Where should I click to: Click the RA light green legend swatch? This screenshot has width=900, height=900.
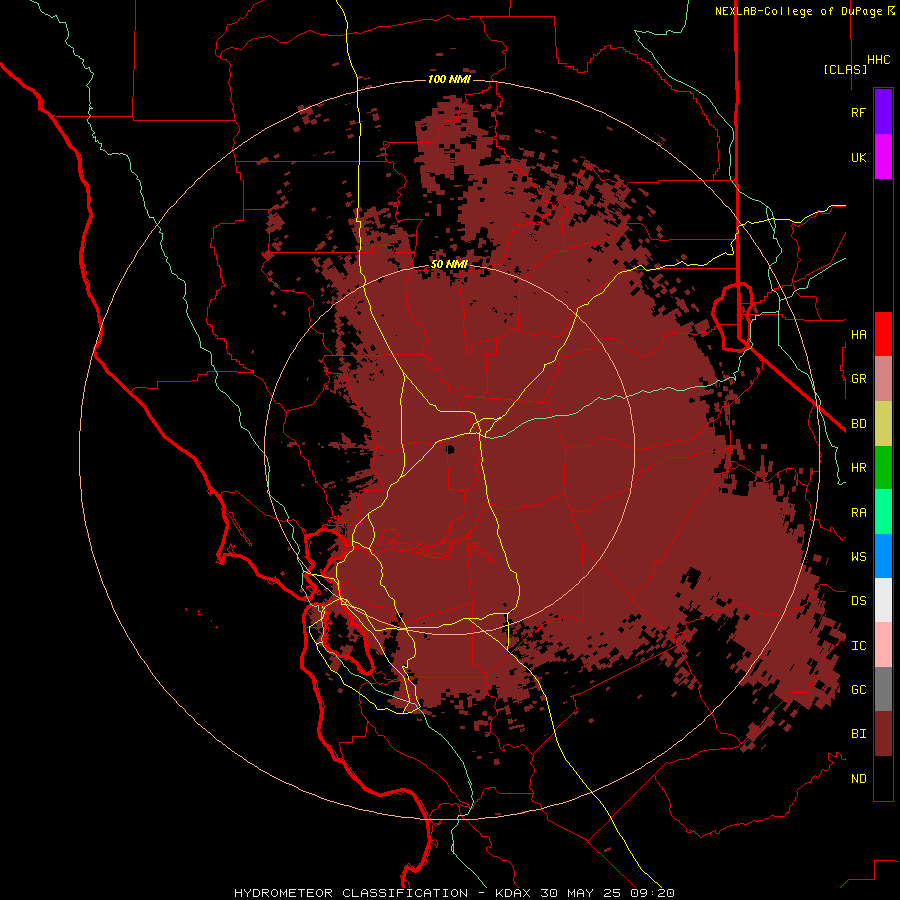[883, 512]
